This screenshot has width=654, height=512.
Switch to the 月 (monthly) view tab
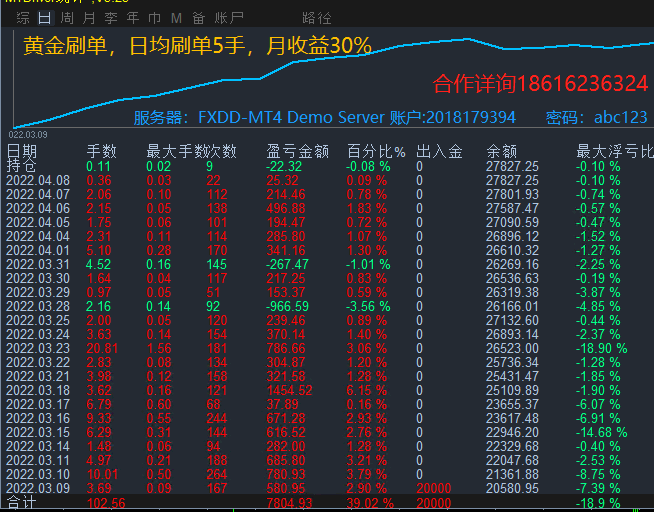89,18
